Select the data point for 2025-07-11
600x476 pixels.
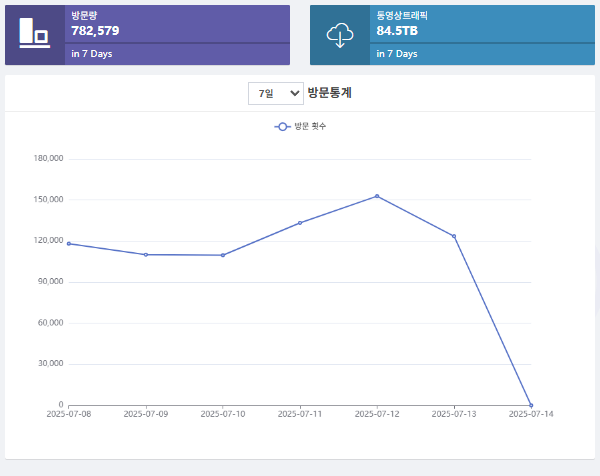tap(300, 222)
